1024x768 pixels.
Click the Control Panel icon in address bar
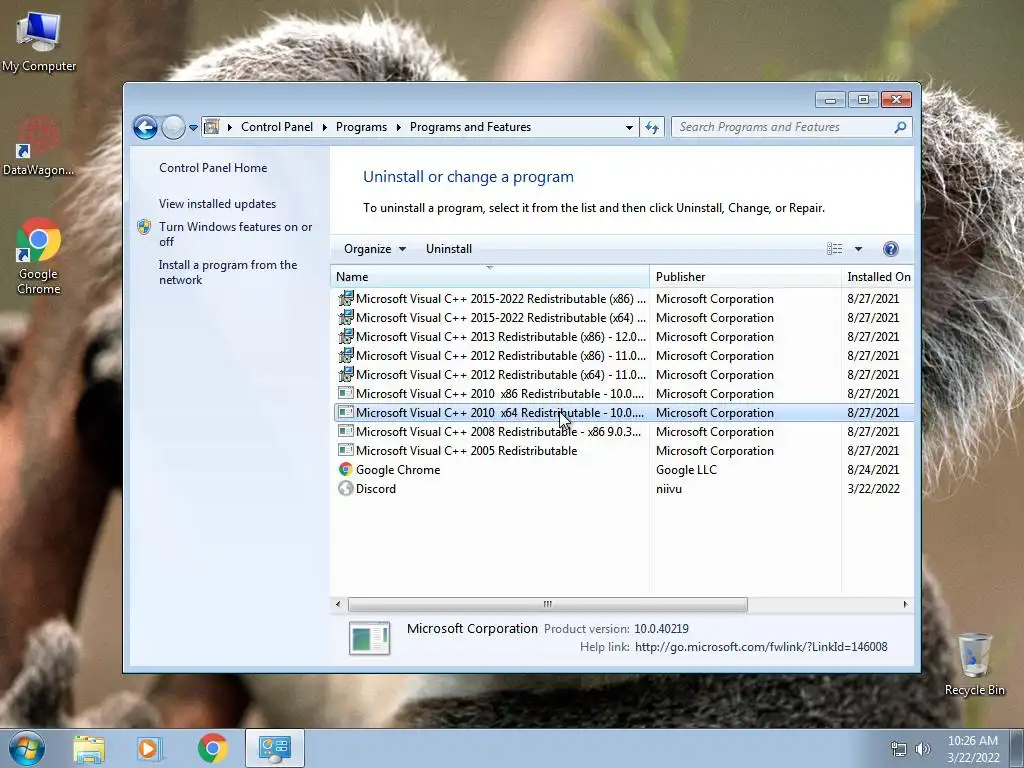[x=212, y=127]
